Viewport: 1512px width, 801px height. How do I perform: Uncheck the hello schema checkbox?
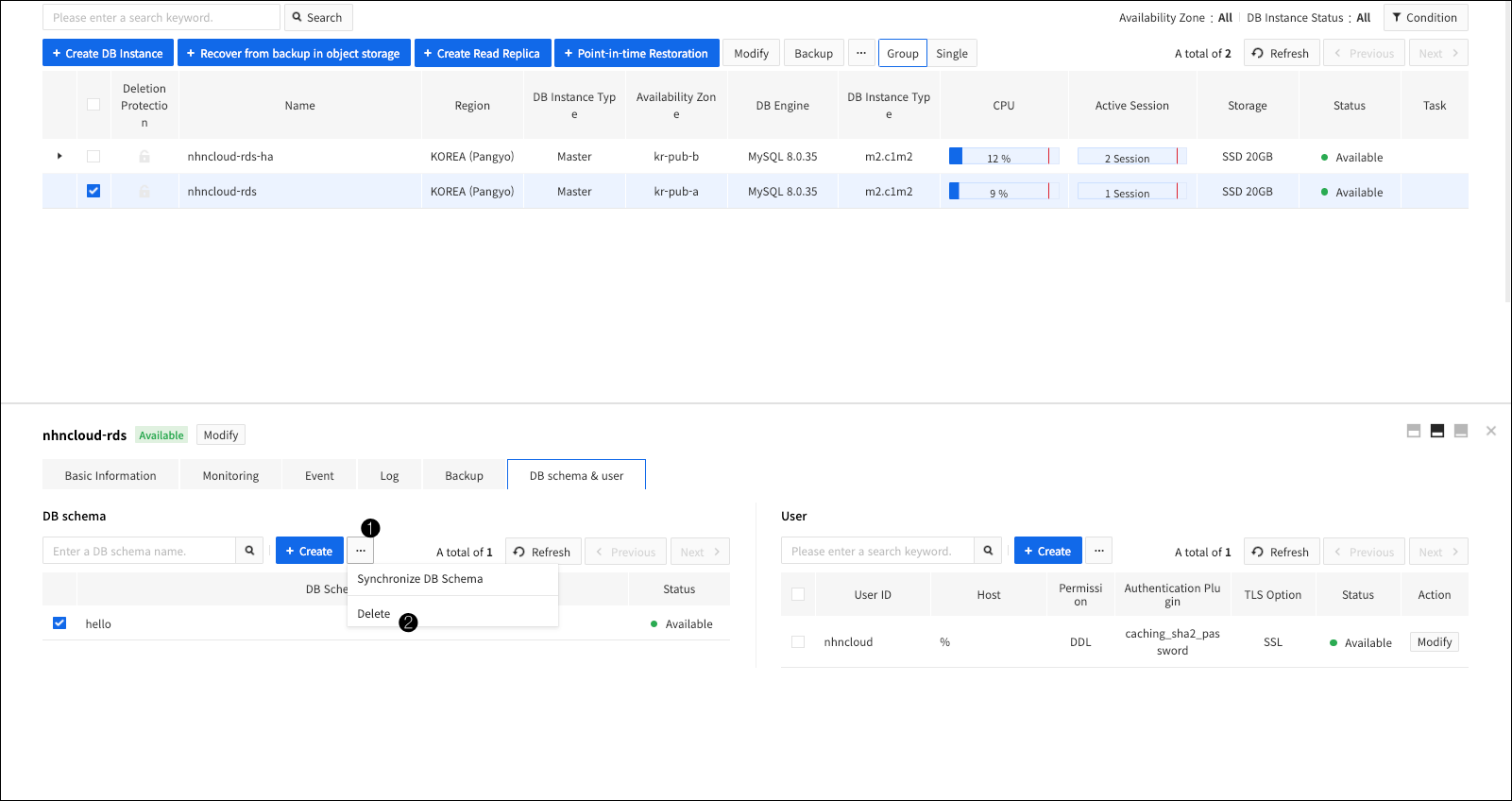coord(59,623)
